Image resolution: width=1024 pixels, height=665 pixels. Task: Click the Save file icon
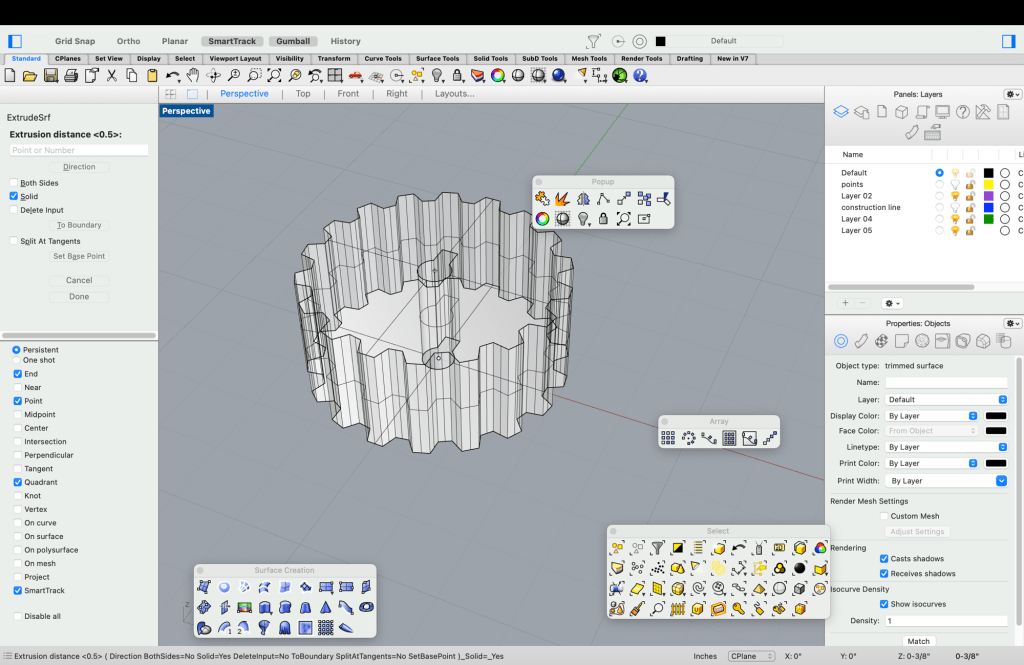[50, 76]
